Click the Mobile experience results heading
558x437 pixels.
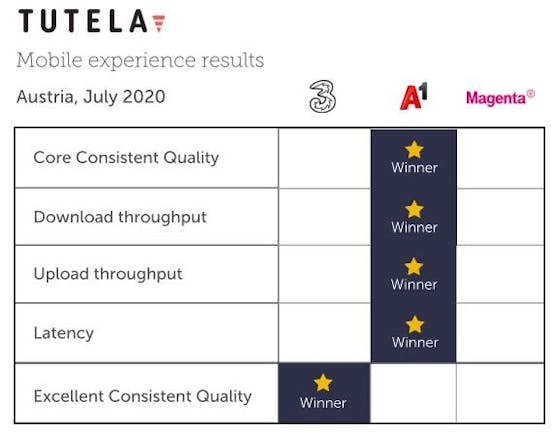point(140,60)
